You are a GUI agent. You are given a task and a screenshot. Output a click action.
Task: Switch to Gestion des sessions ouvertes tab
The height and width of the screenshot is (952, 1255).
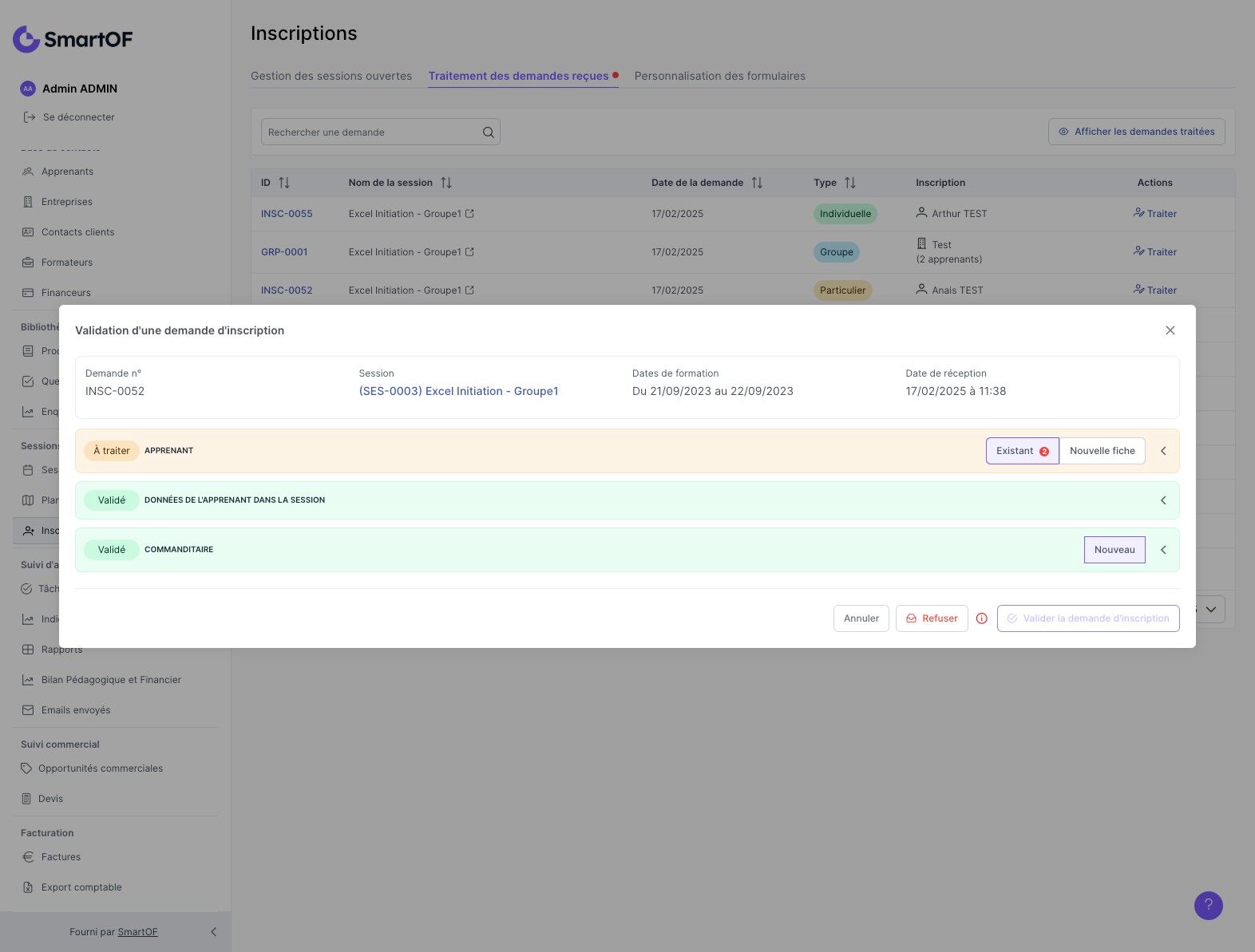tap(331, 76)
